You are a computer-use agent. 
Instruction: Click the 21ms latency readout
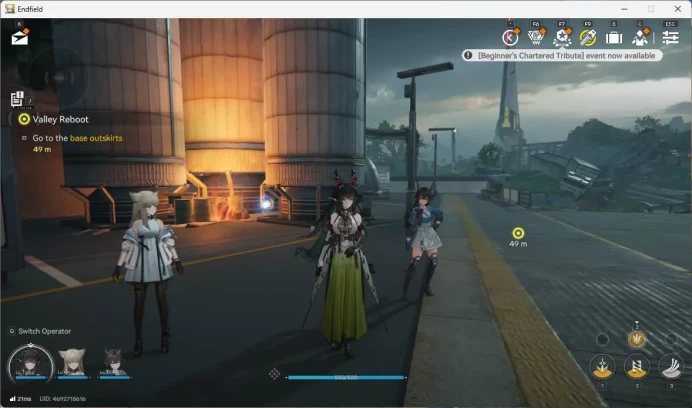(x=24, y=399)
